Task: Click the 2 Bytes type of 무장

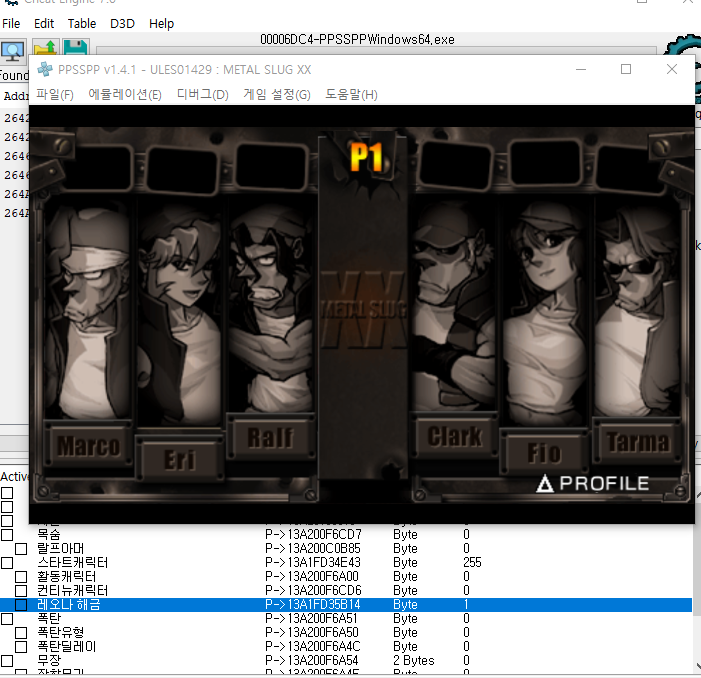Action: coord(414,661)
